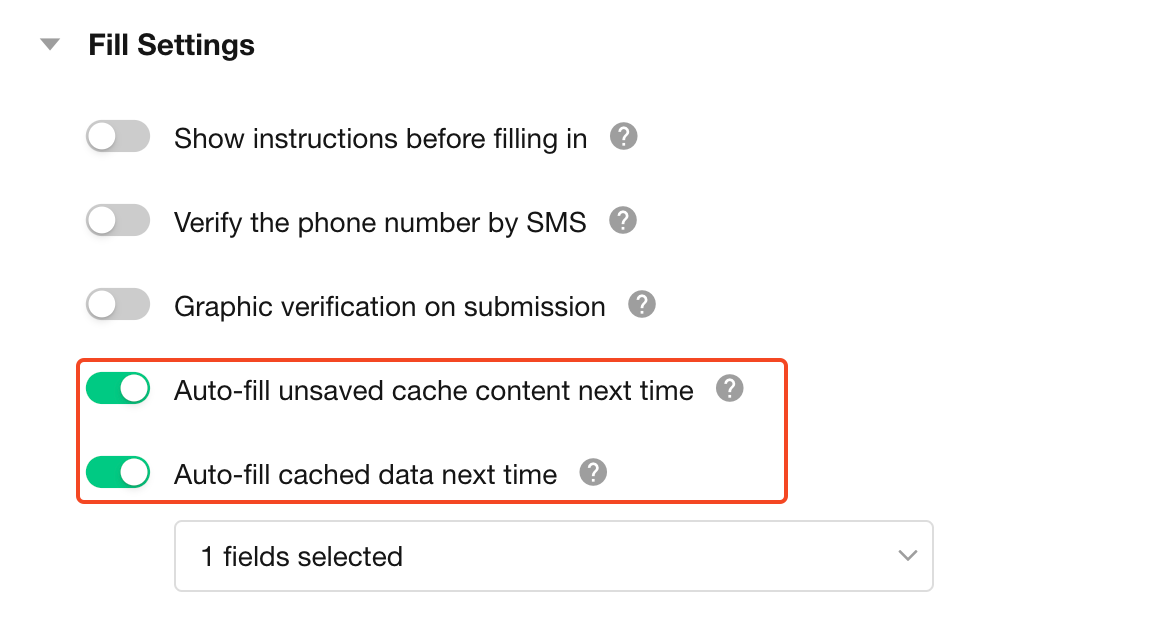Screen dimensions: 1162x628
Task: Enable Graphic verification on submission switch
Action: [118, 305]
